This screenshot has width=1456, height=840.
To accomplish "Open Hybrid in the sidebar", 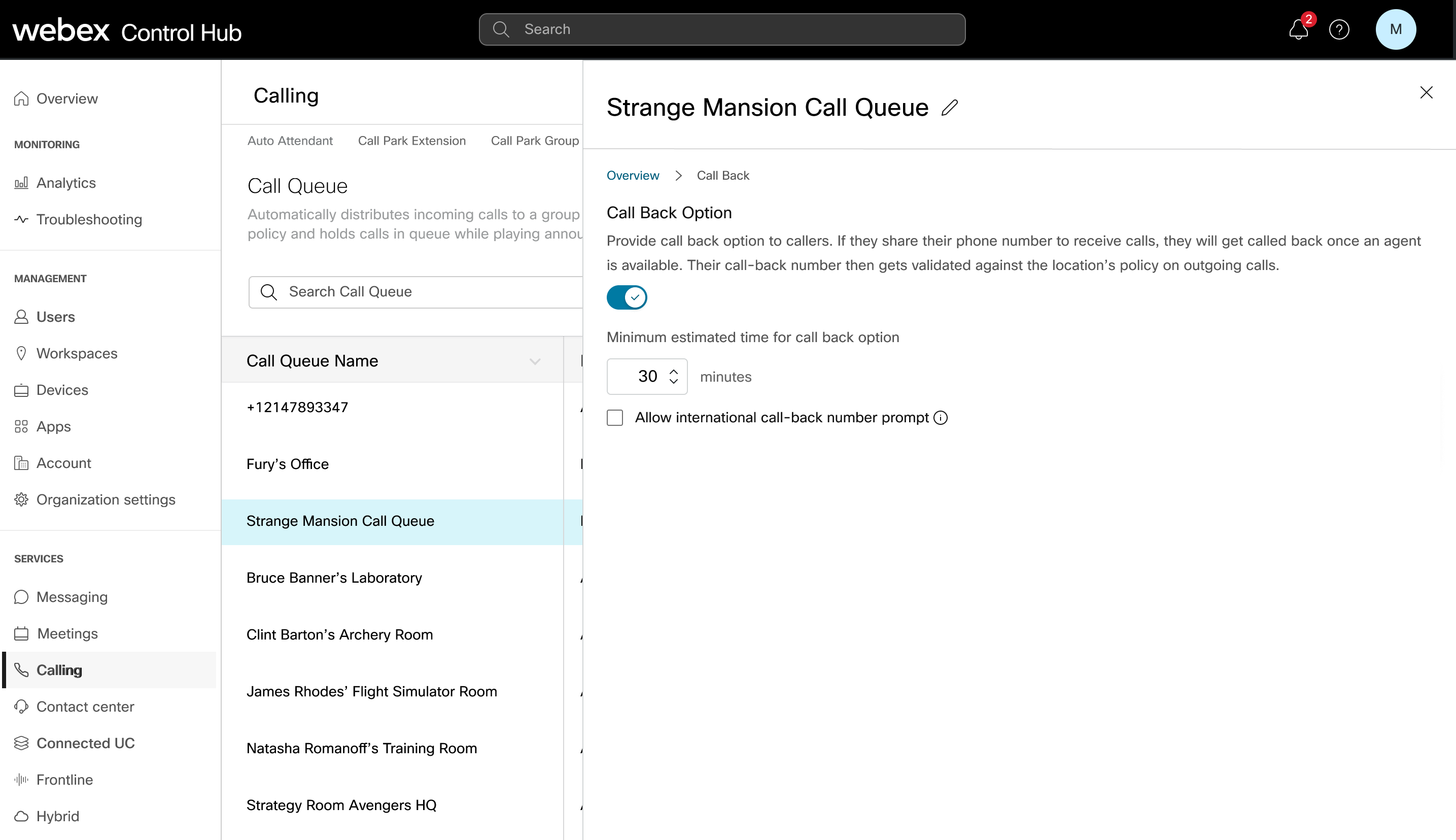I will pyautogui.click(x=58, y=816).
